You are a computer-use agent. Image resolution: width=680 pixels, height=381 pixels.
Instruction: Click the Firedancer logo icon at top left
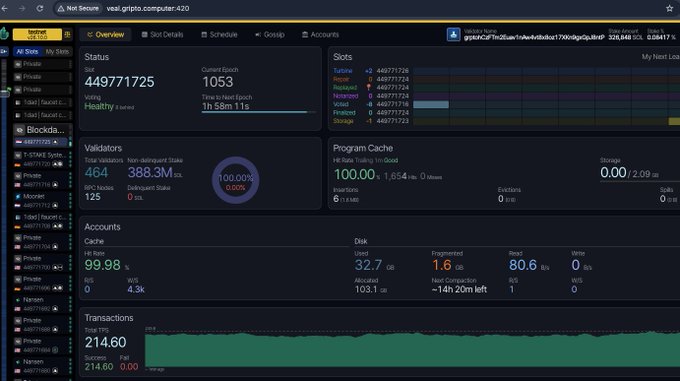click(4, 34)
